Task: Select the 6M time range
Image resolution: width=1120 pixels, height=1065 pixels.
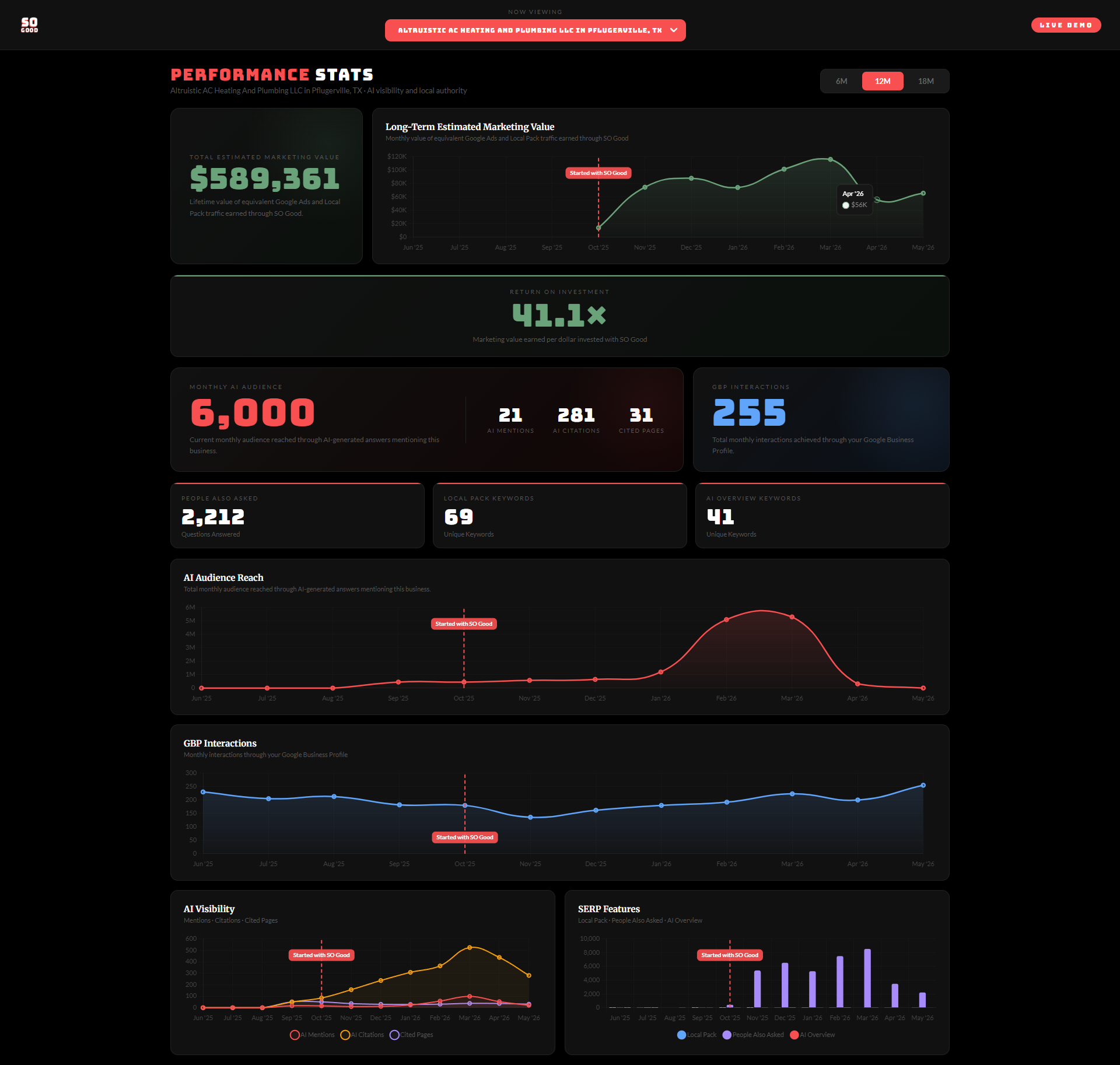Action: point(841,81)
